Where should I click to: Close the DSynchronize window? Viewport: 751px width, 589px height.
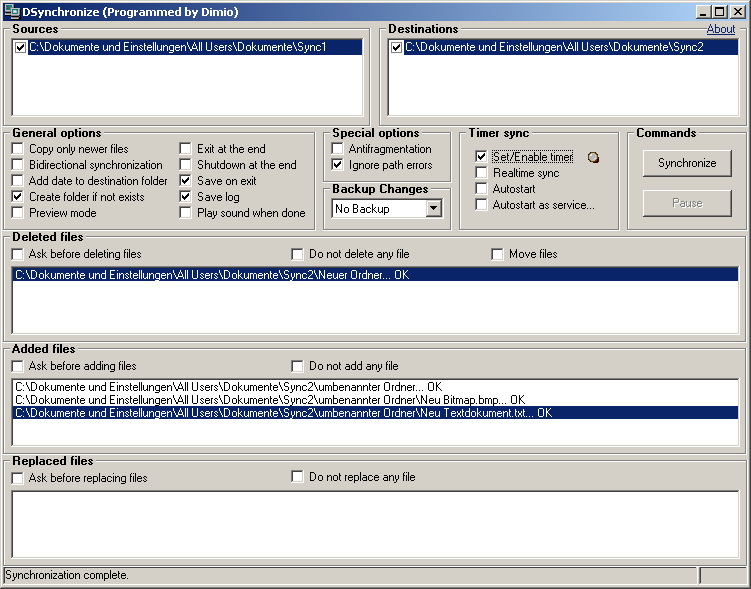pos(737,11)
